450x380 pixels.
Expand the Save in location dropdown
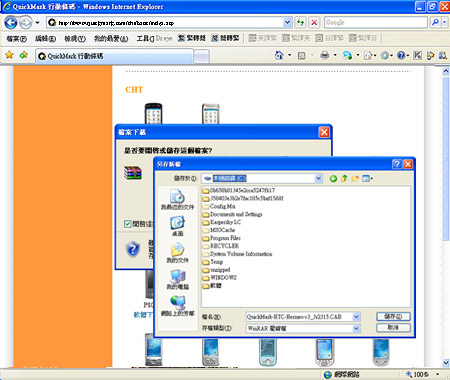click(x=318, y=179)
